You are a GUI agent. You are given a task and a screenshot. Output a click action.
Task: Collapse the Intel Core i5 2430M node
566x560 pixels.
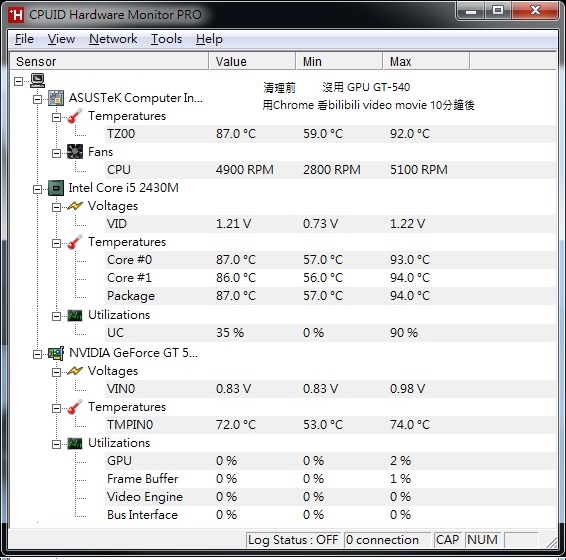(37, 189)
